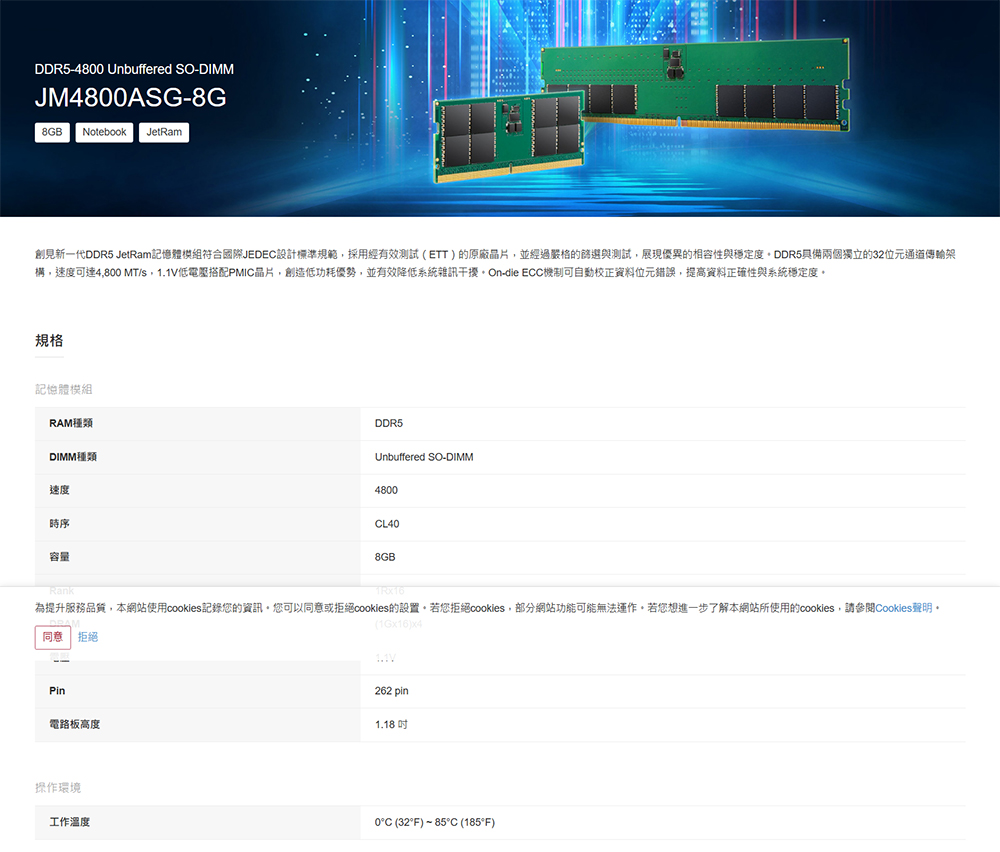Image resolution: width=1000 pixels, height=852 pixels.
Task: Select the 4800 speed value
Action: pos(386,490)
